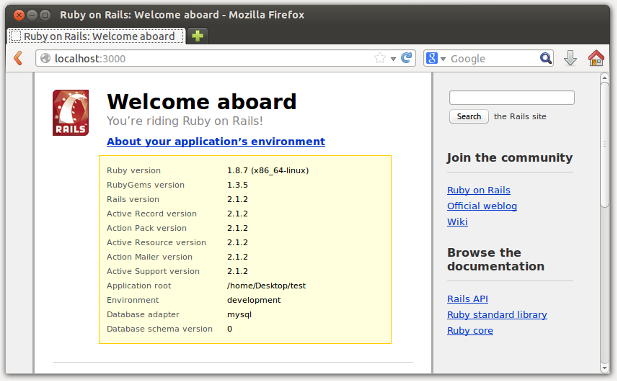
Task: Click the vertical scrollbar thumb
Action: coord(605,144)
